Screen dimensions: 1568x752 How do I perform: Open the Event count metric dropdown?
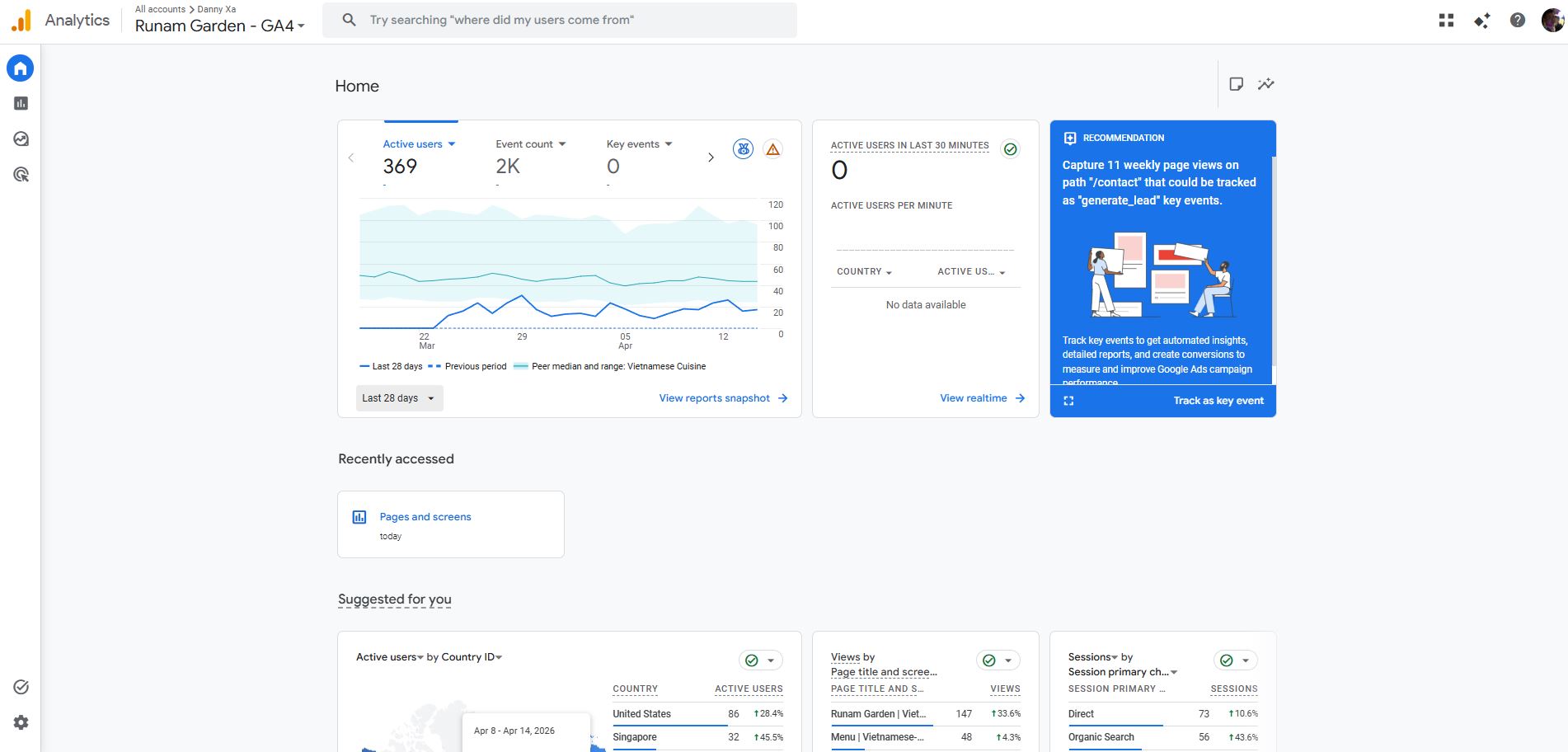coord(531,143)
